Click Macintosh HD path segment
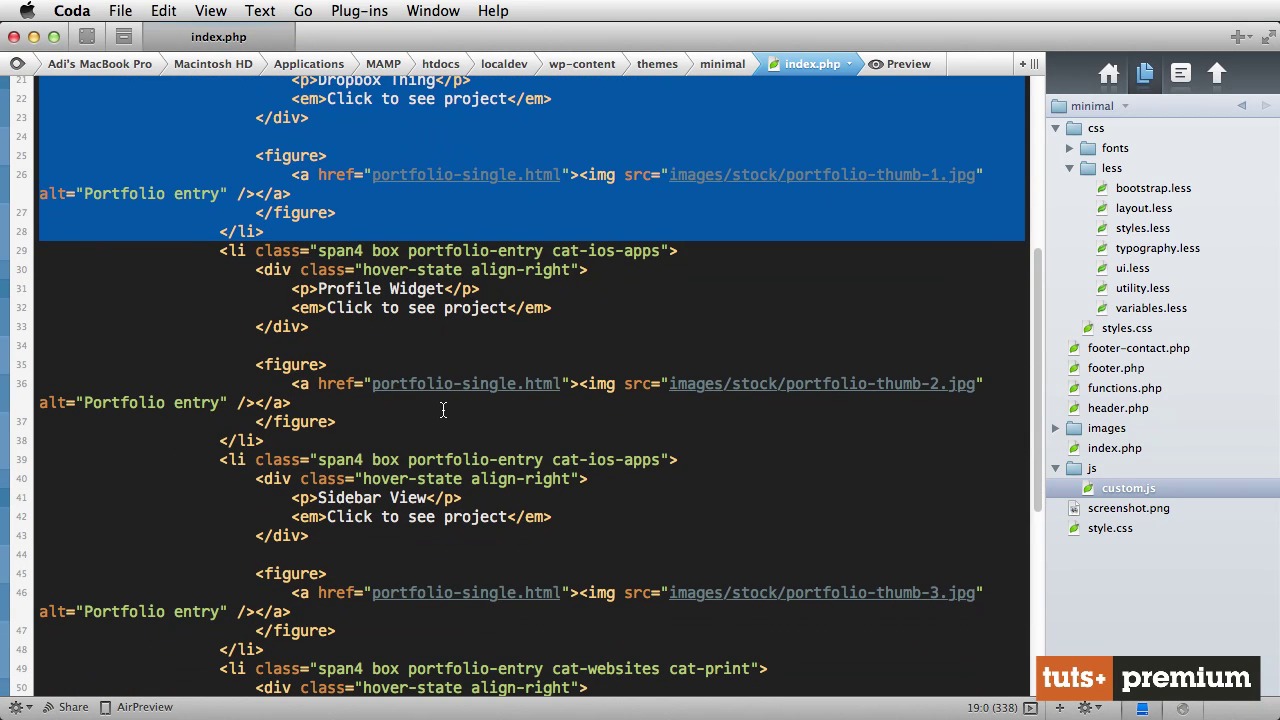Viewport: 1280px width, 720px height. click(x=213, y=64)
